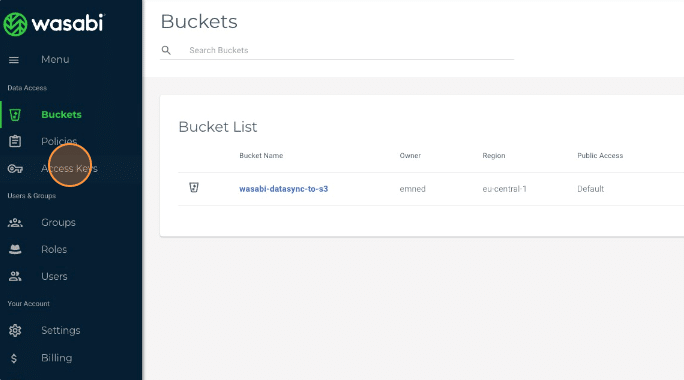Open the Roles hat icon
Screen dimensions: 684x380
click(15, 250)
